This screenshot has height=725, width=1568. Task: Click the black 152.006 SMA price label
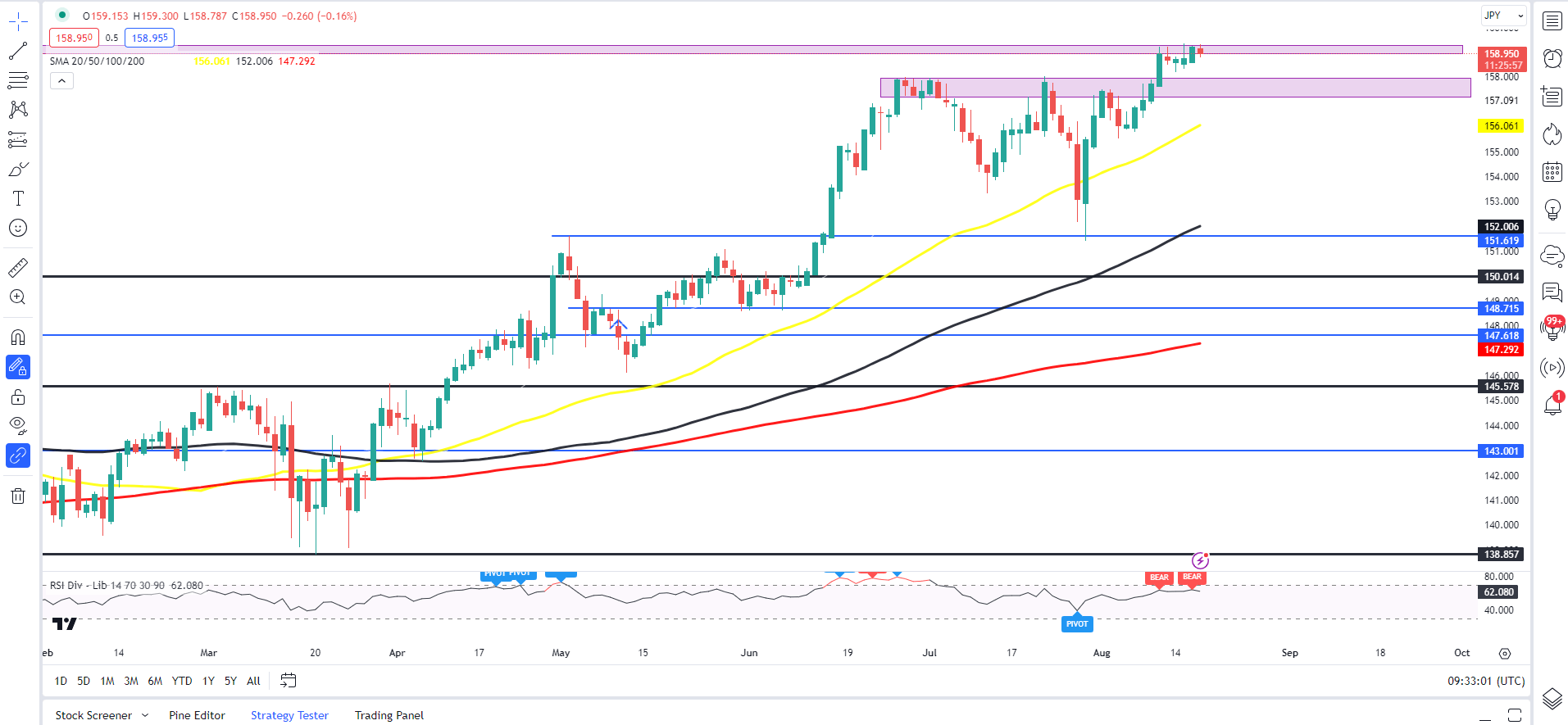point(1501,227)
